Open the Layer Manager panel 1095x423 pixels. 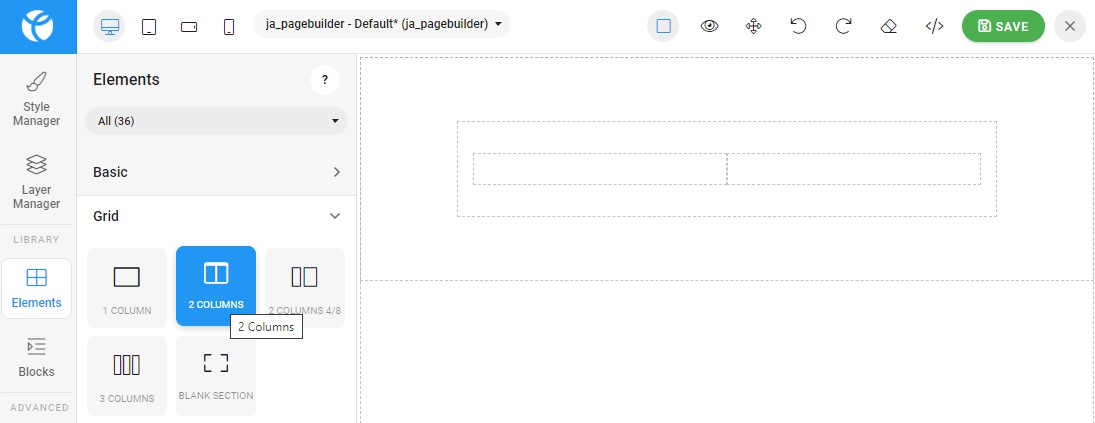point(36,182)
